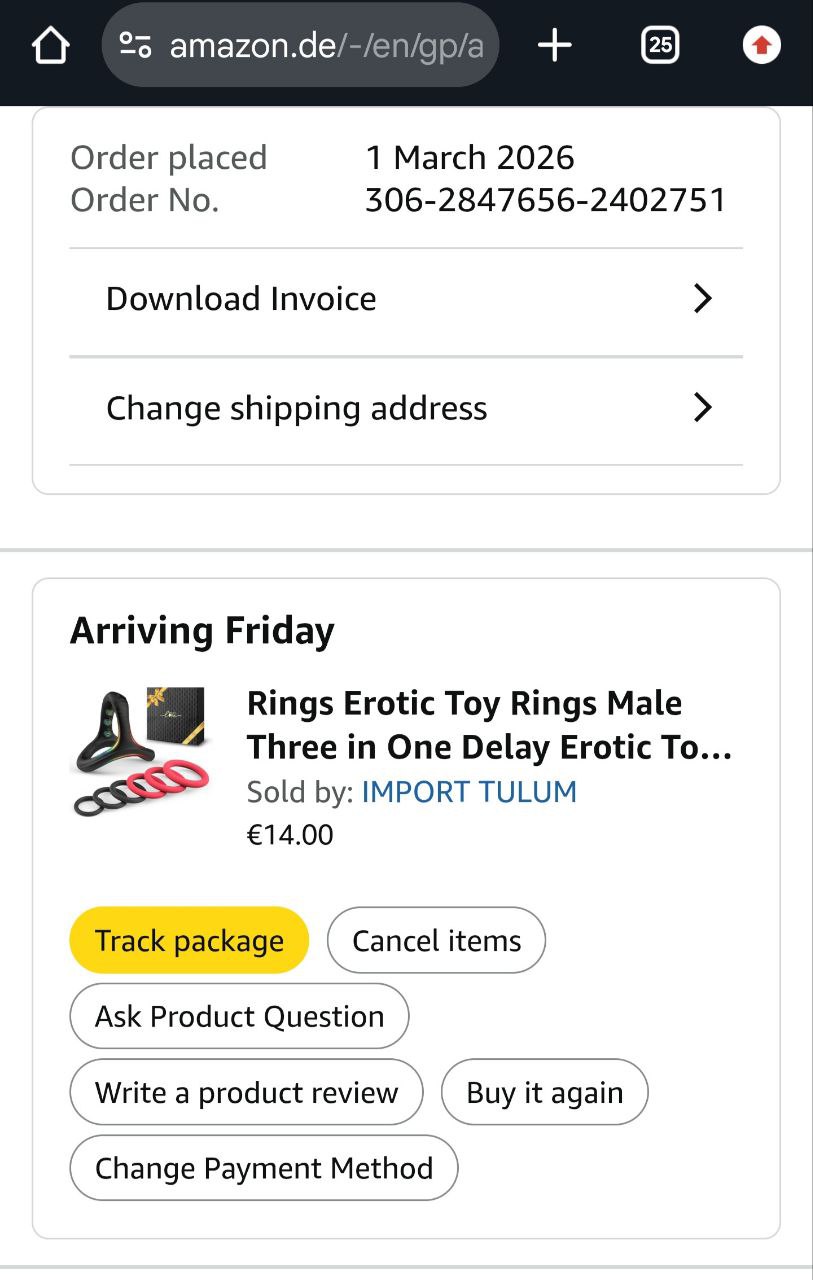
Task: Tap Change Payment Method button
Action: click(x=263, y=1168)
